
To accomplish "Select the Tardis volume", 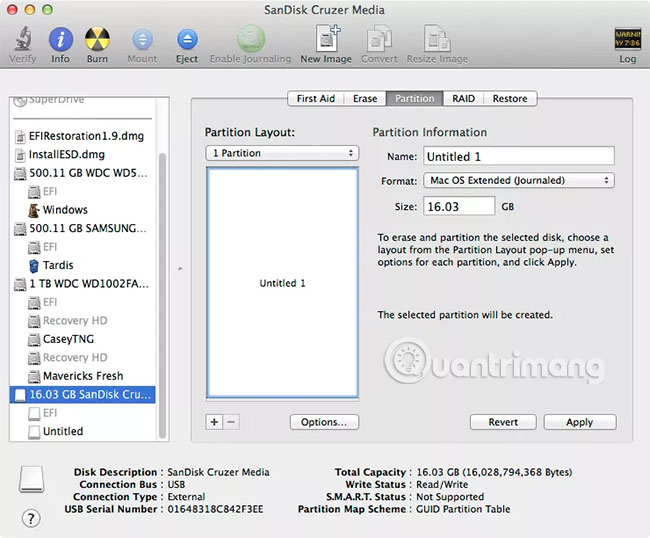I will [82, 265].
